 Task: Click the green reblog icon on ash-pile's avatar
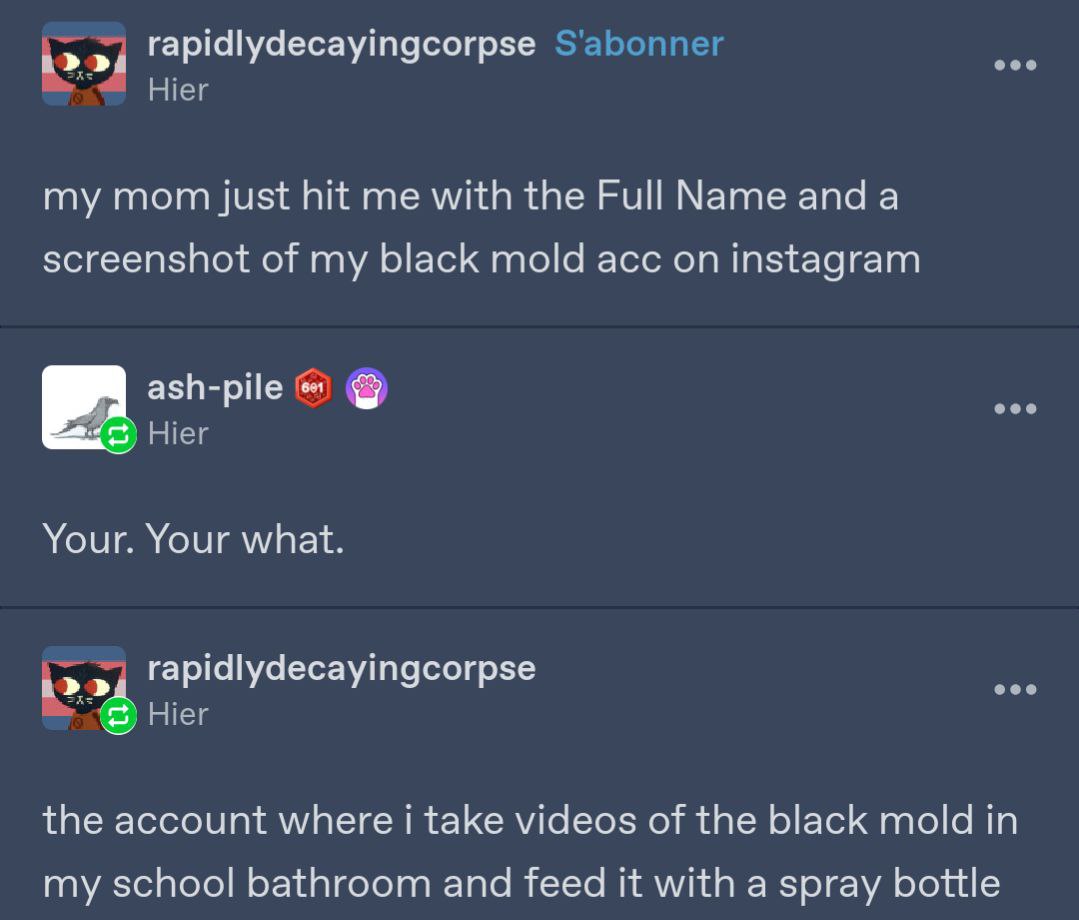pos(118,435)
